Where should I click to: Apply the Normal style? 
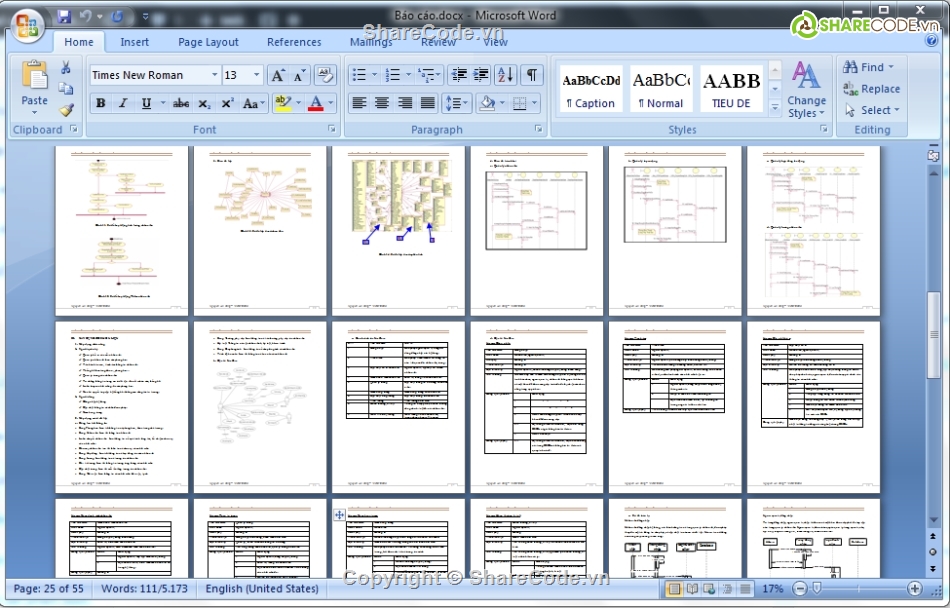(661, 89)
